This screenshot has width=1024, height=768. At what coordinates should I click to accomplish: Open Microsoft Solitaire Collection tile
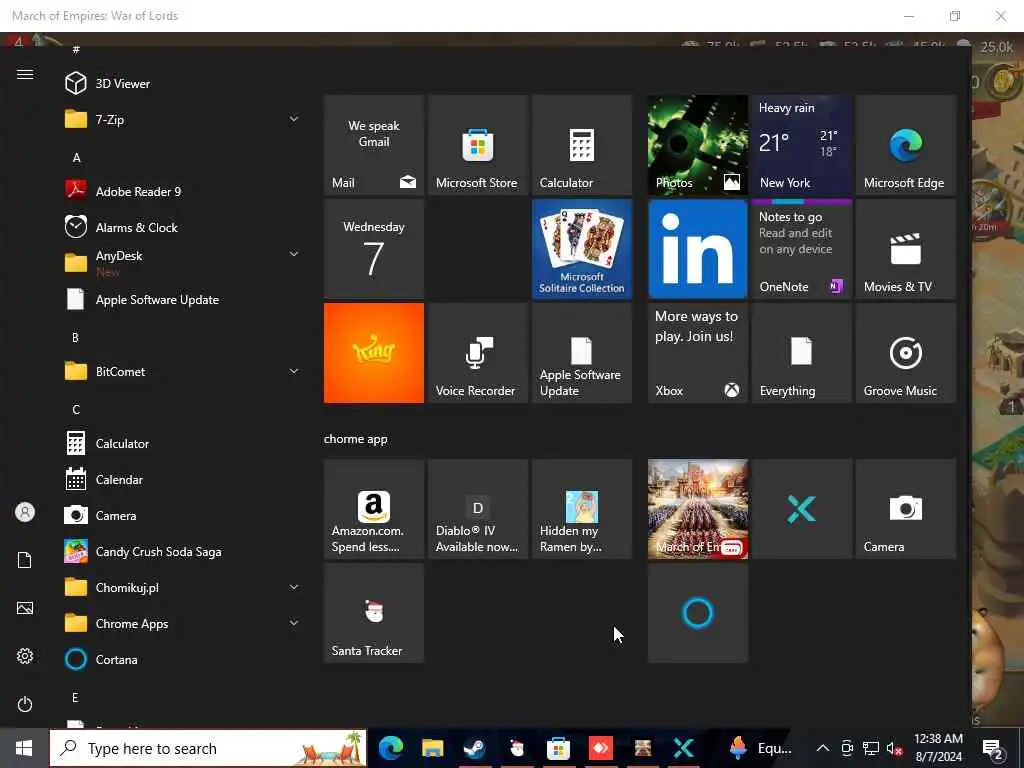(582, 249)
